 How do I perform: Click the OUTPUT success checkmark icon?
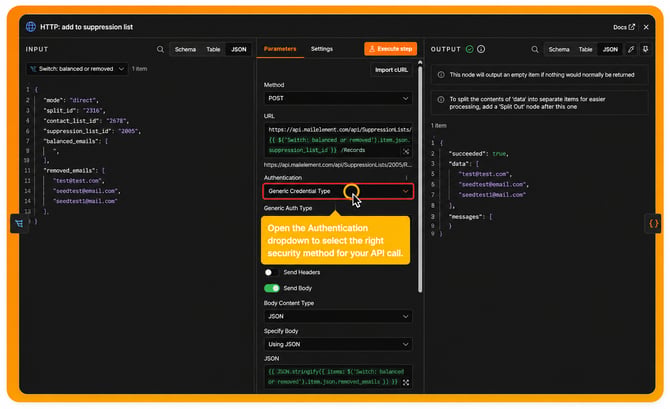coord(469,49)
